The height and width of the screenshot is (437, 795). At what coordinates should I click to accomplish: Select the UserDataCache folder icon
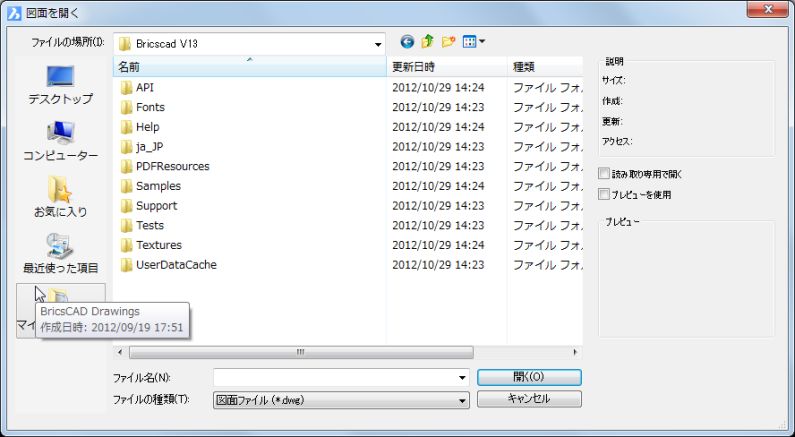point(126,265)
